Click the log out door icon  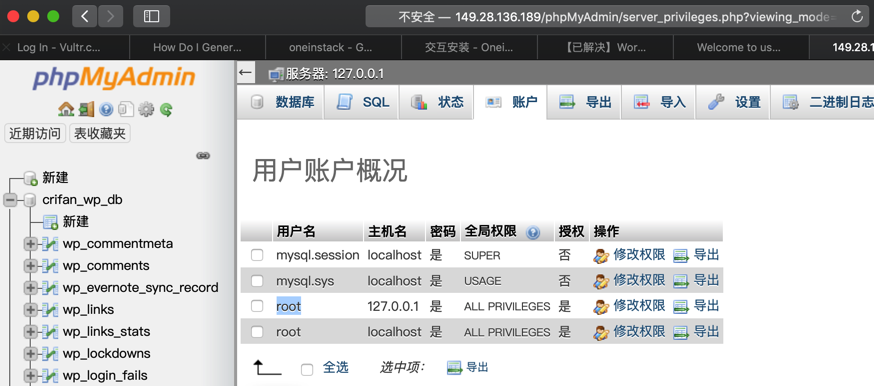(x=86, y=109)
